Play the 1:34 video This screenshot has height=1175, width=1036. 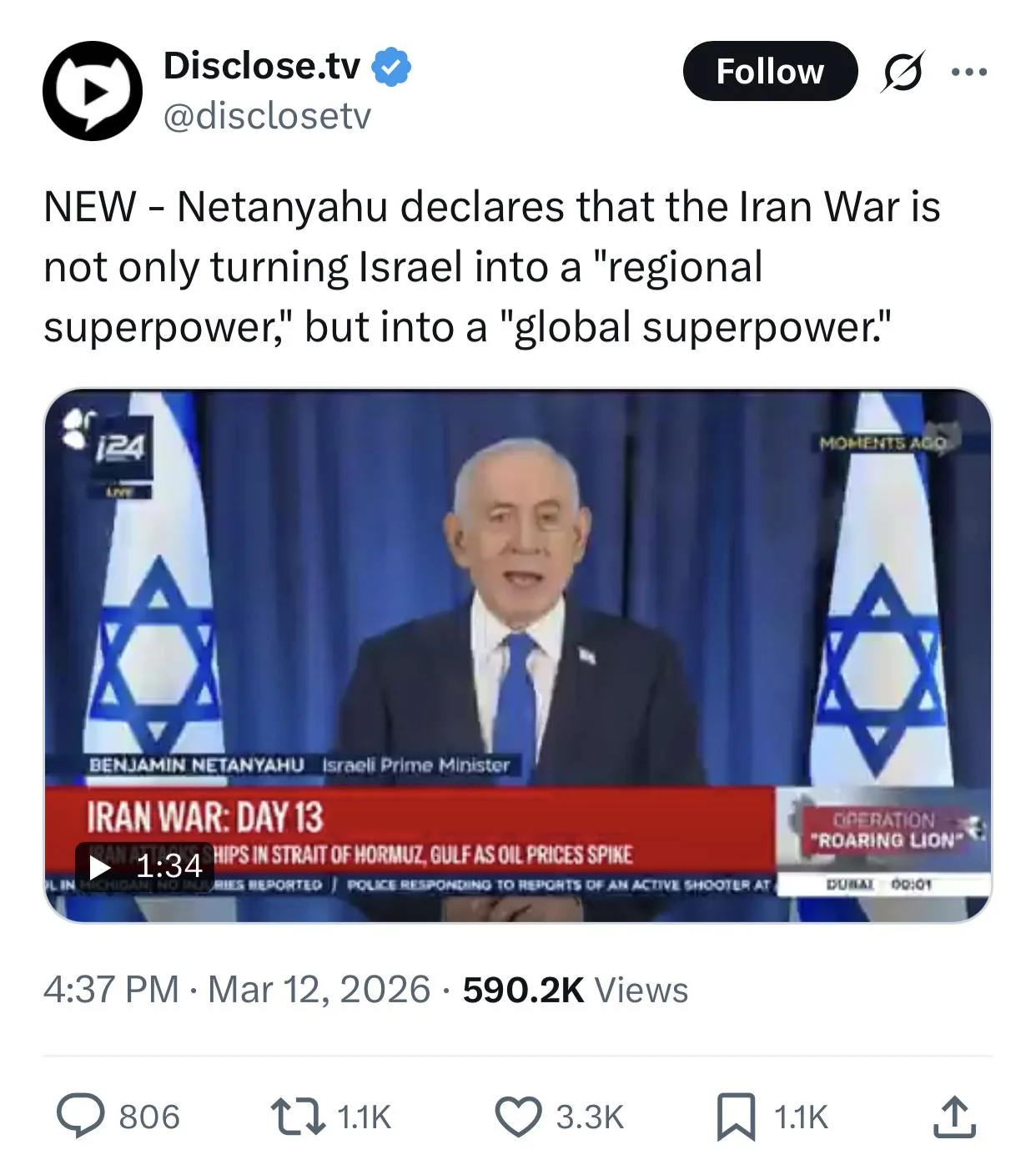tap(145, 866)
